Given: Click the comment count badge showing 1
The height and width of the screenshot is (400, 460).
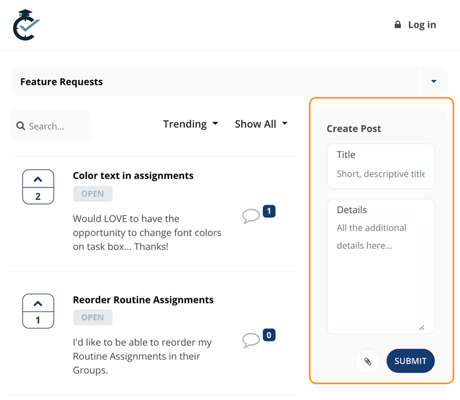Looking at the screenshot, I should 269,211.
